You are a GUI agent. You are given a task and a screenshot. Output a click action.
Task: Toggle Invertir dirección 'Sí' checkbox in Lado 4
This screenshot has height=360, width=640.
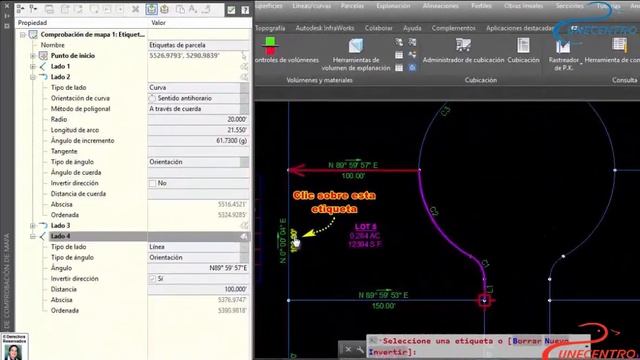tap(152, 279)
